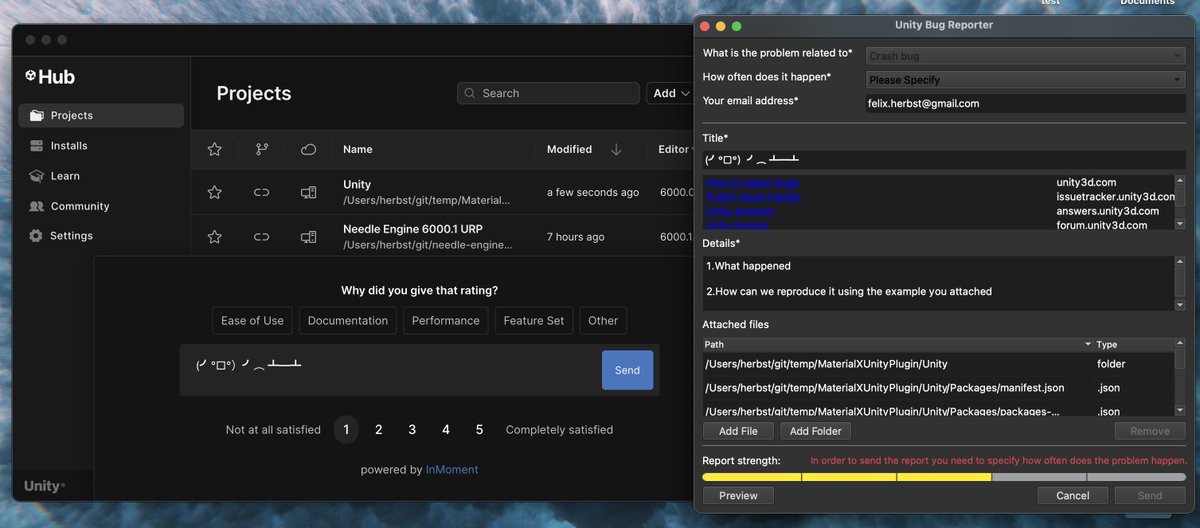Open the Add dropdown in Hub

(671, 93)
